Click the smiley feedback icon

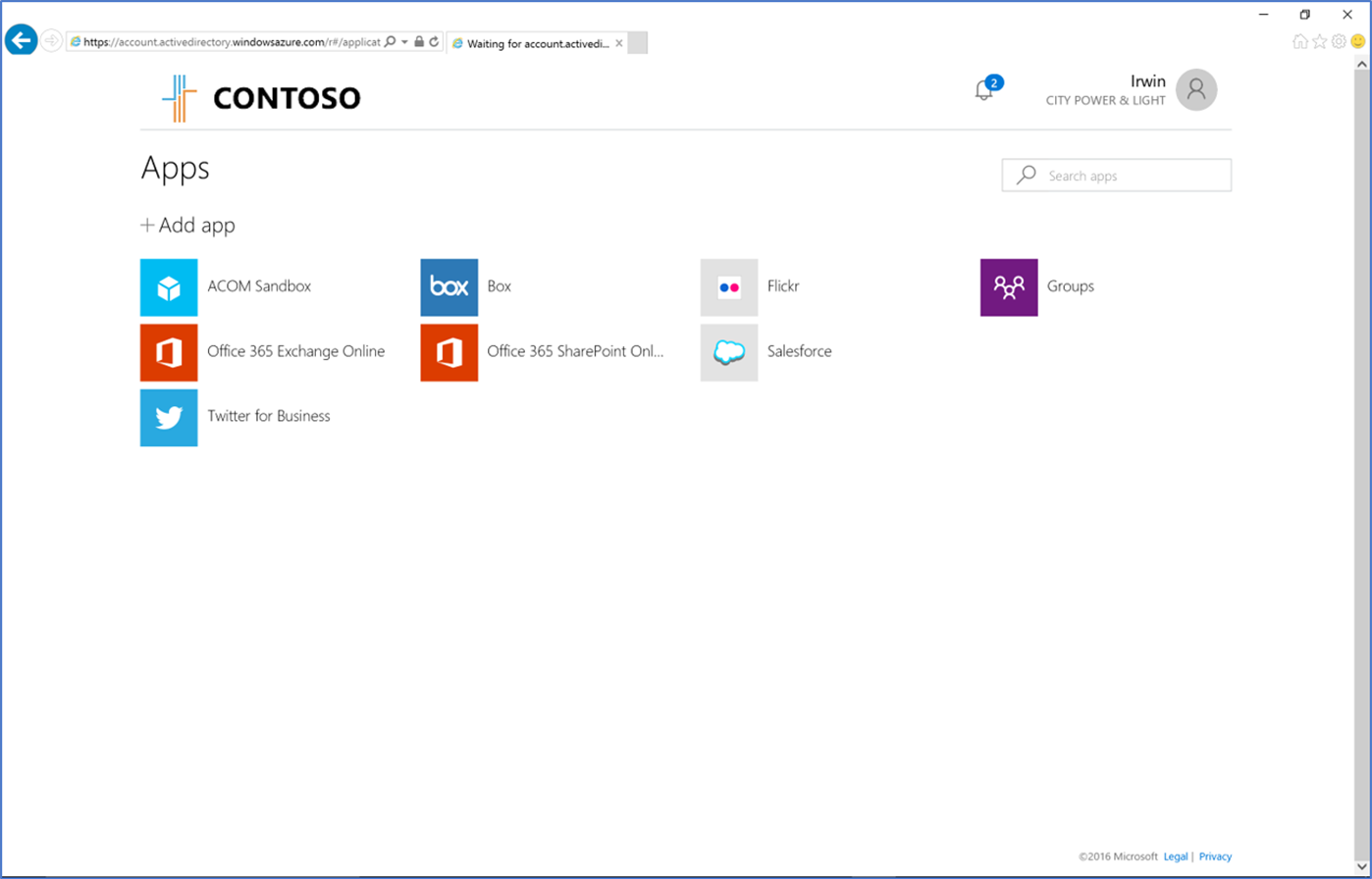(1358, 41)
